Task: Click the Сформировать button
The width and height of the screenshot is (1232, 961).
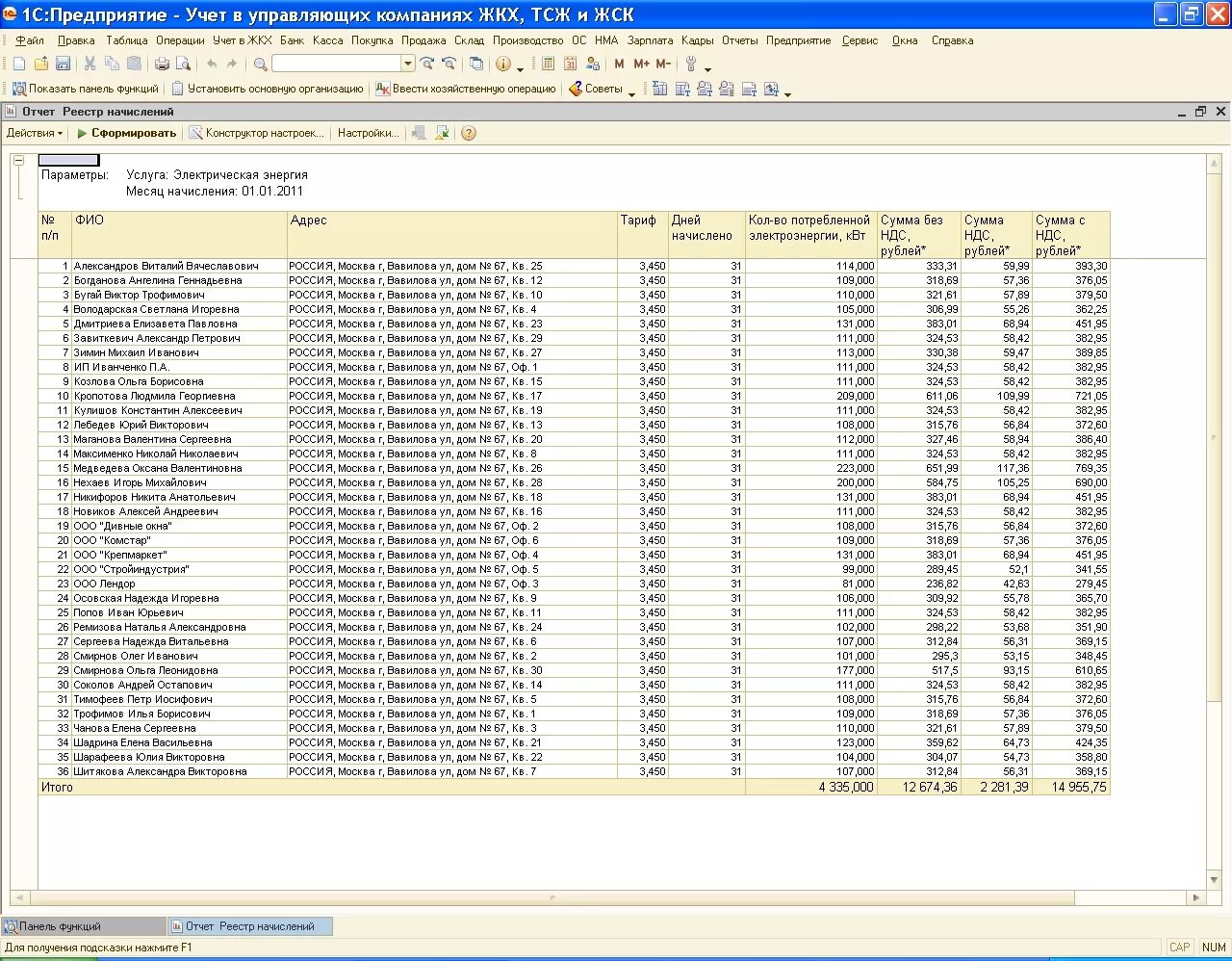Action: [126, 133]
